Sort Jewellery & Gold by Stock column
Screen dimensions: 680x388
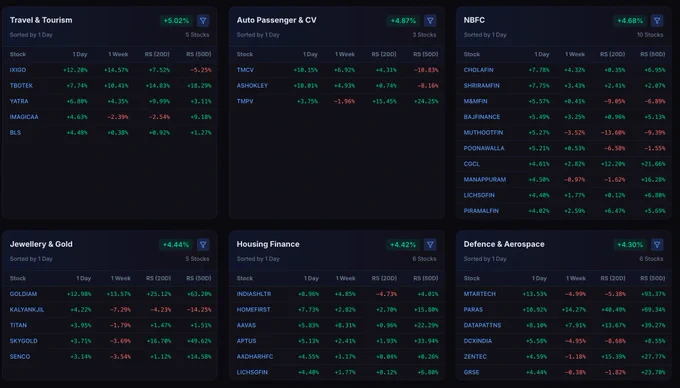click(x=18, y=278)
